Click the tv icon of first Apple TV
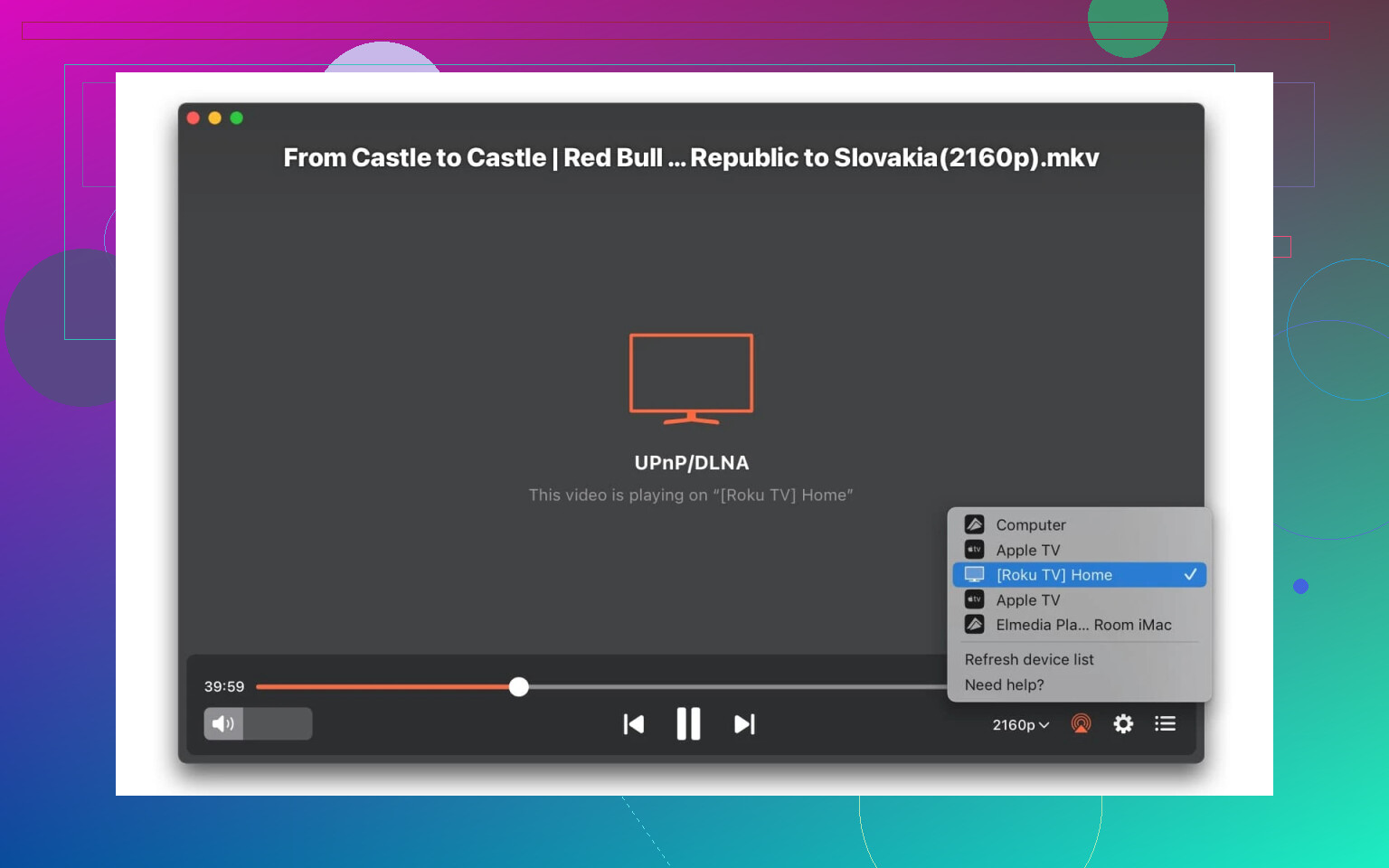1389x868 pixels. 974,550
